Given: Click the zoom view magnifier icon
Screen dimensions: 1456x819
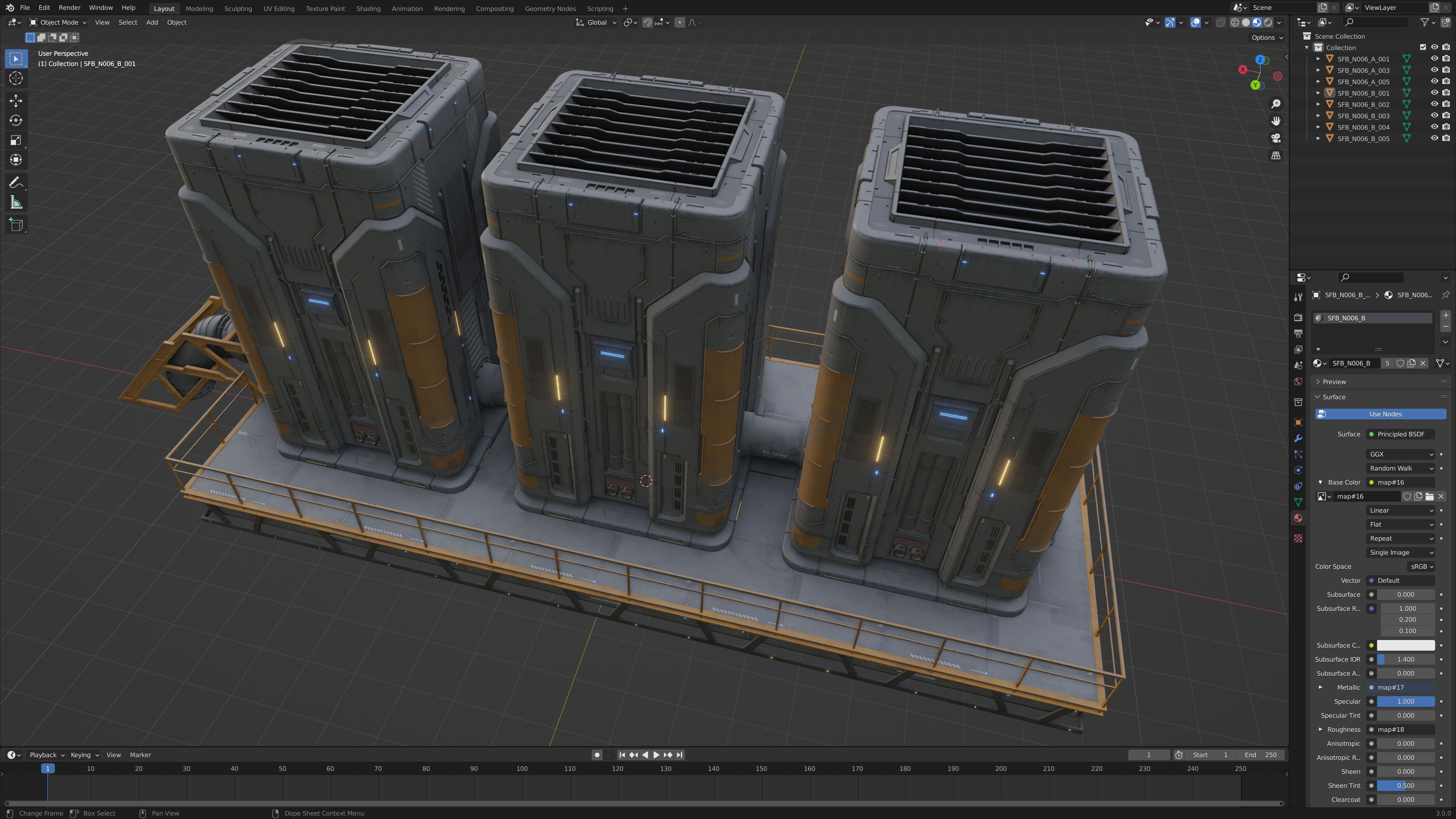Looking at the screenshot, I should point(1276,104).
